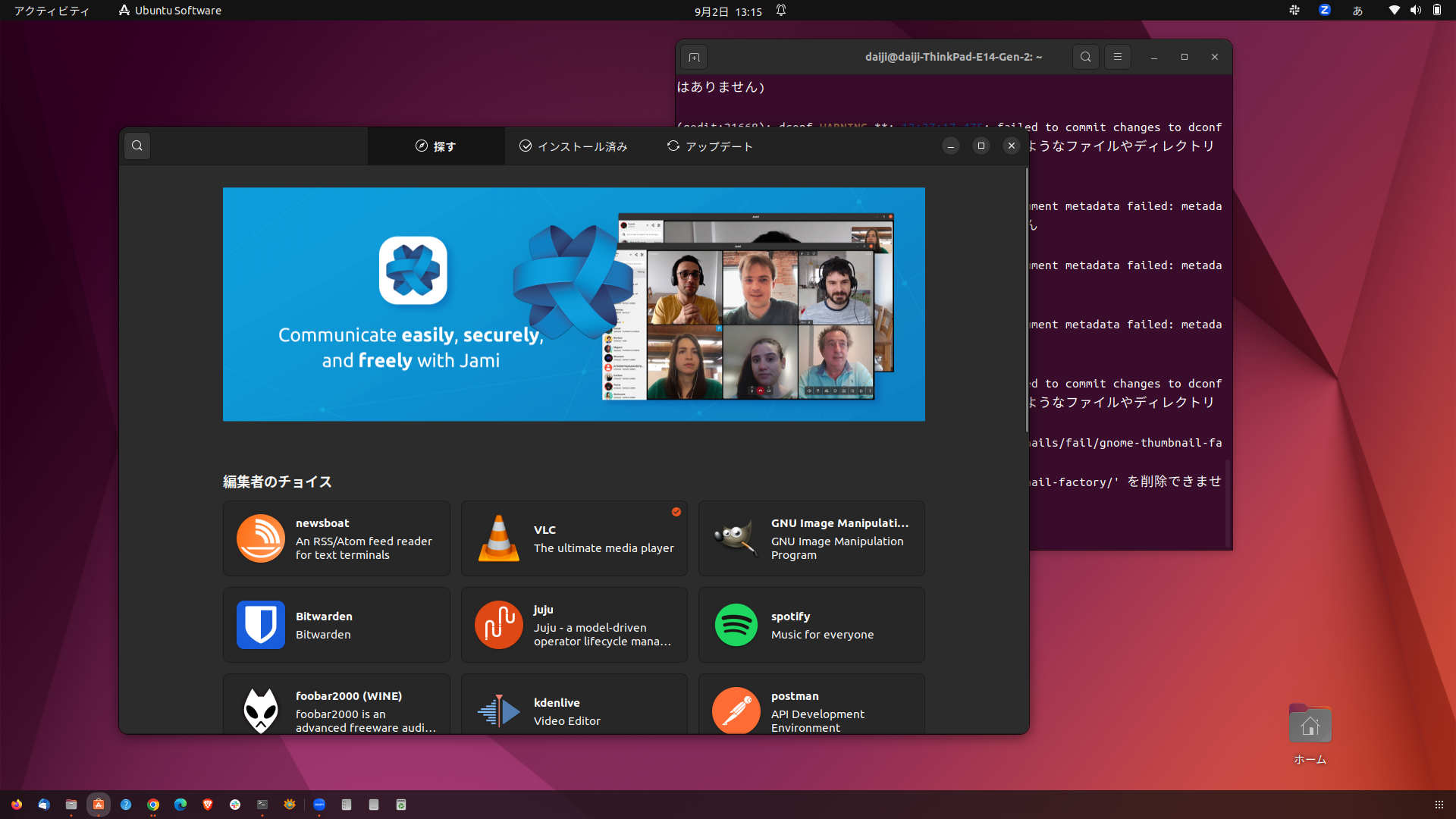Screen dimensions: 1456x819
Task: Open Zoom from the dock
Action: click(319, 805)
